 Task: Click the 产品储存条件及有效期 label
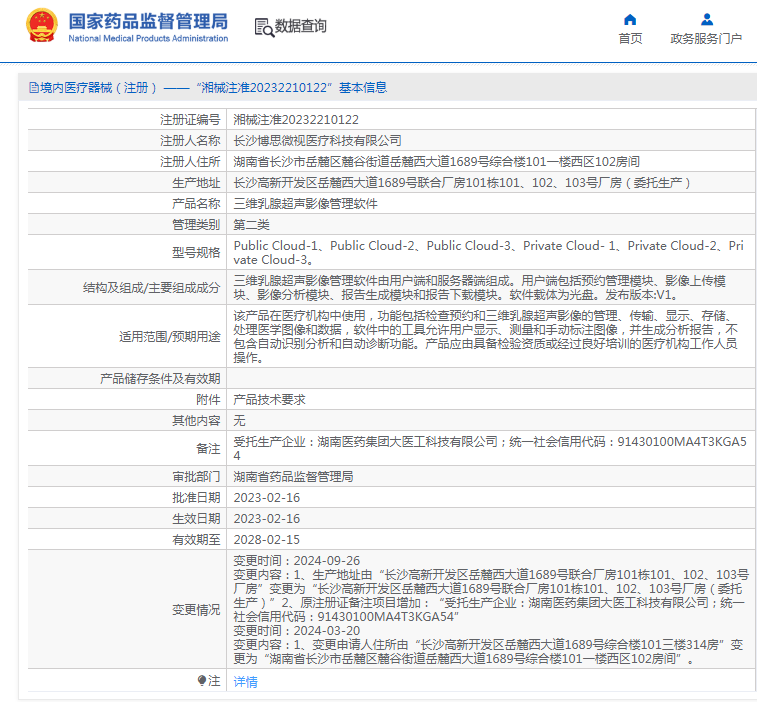pos(160,379)
